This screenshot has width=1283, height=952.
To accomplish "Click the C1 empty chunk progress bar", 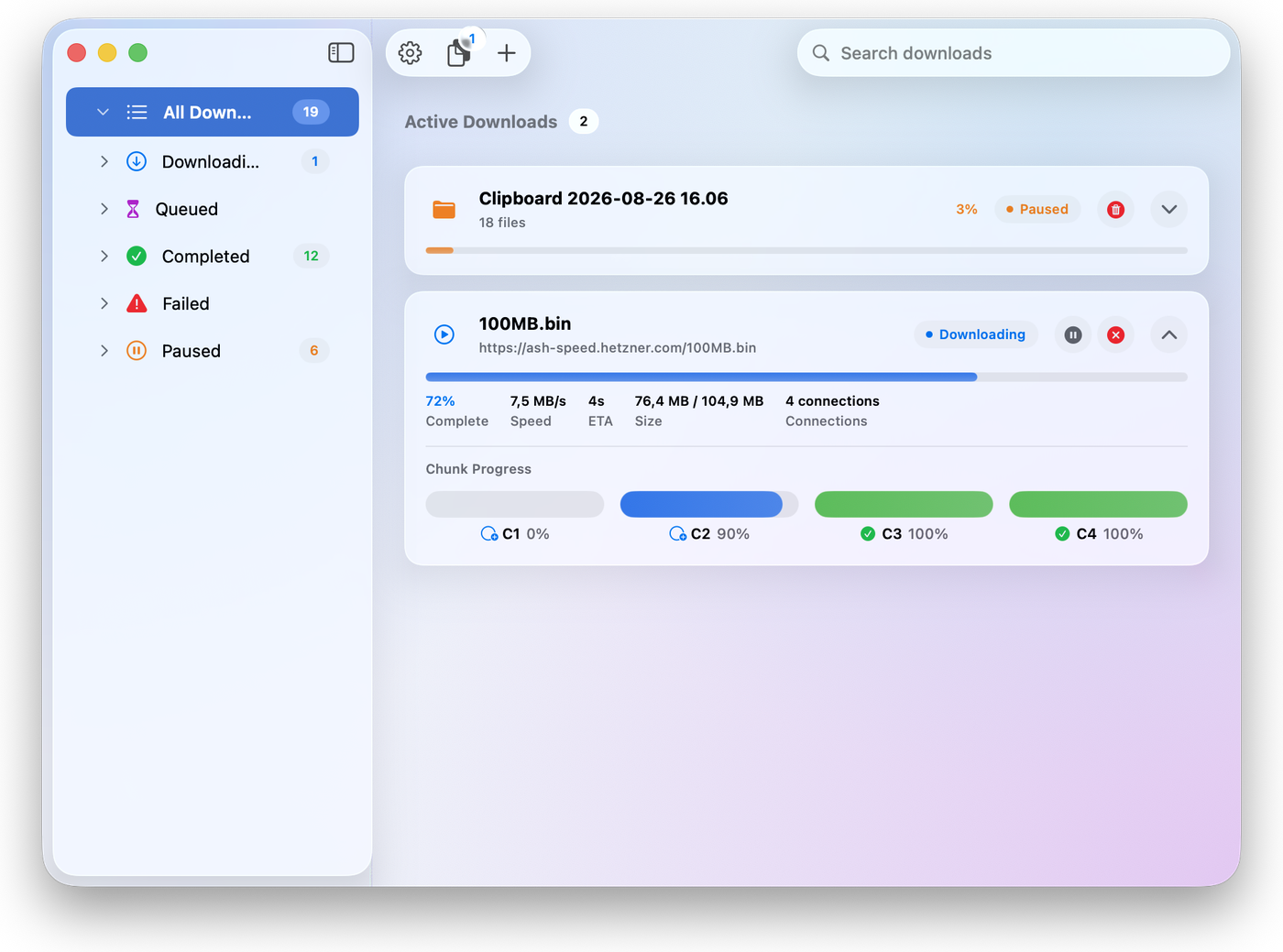I will click(x=515, y=504).
